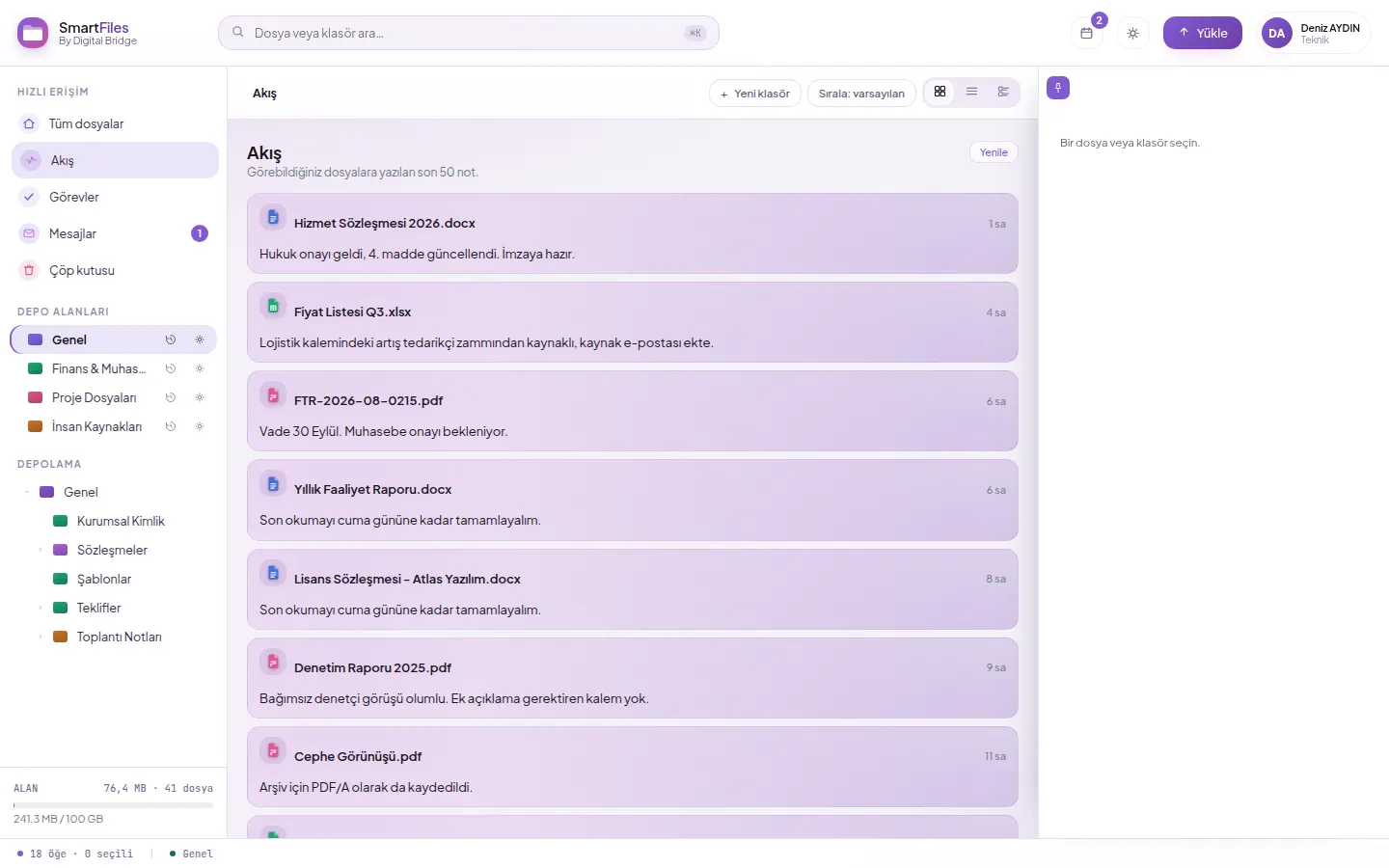Expand the Teklifler folder
Image resolution: width=1389 pixels, height=868 pixels.
(x=40, y=608)
